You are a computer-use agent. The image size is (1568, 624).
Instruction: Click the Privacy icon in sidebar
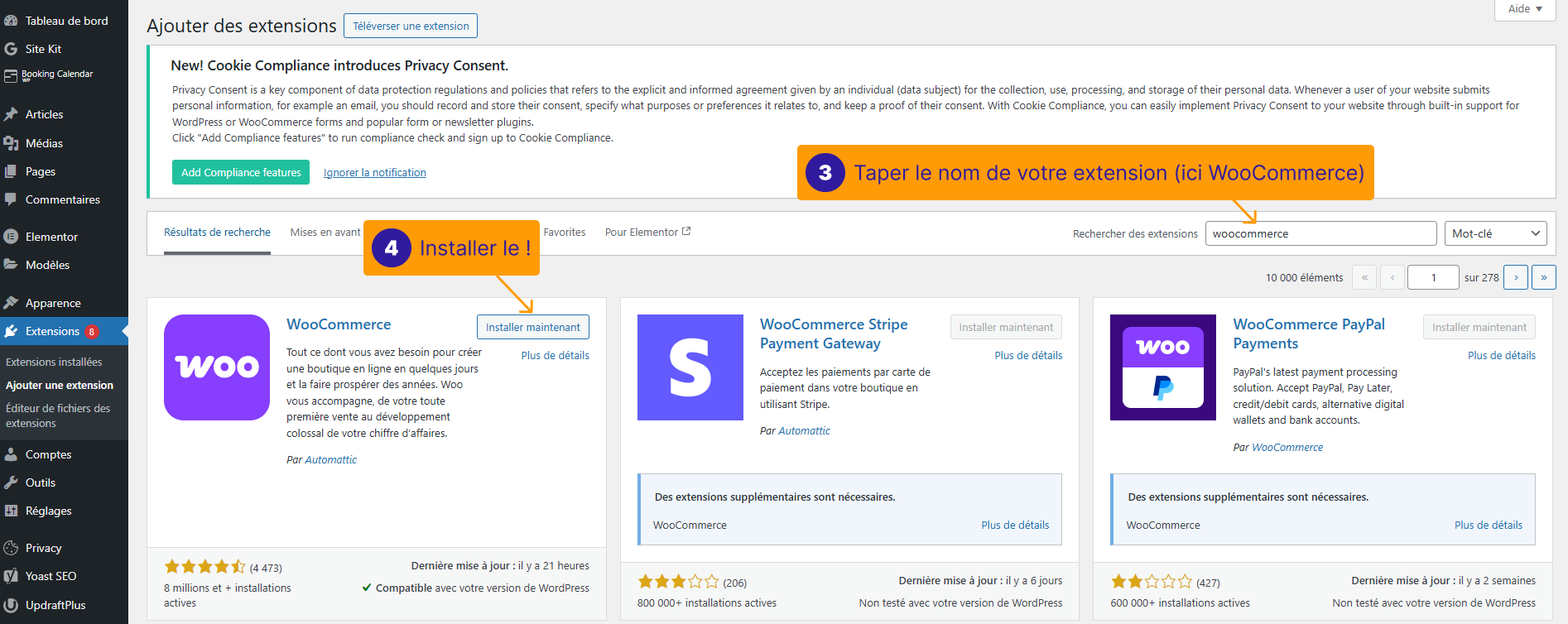[11, 548]
